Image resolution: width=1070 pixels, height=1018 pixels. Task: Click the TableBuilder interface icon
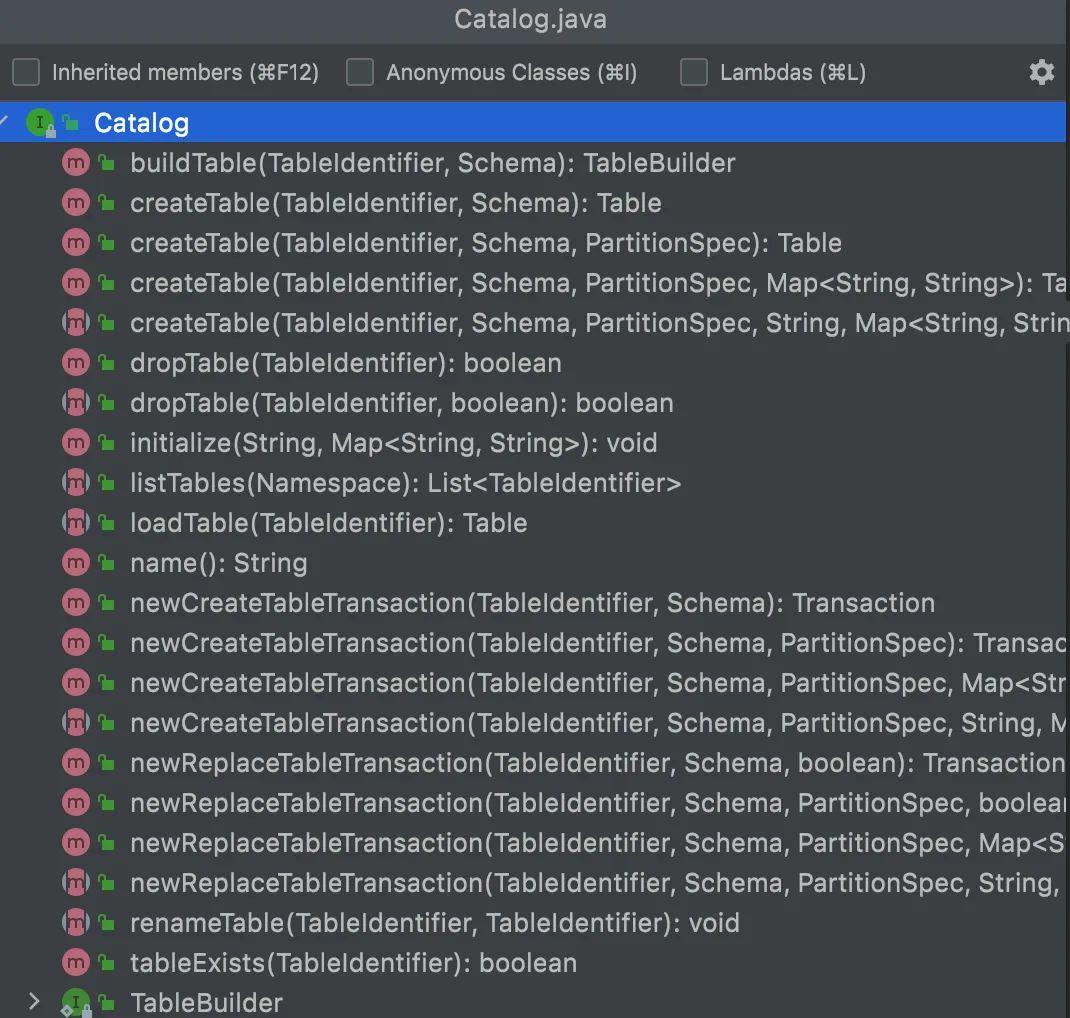click(x=76, y=1002)
